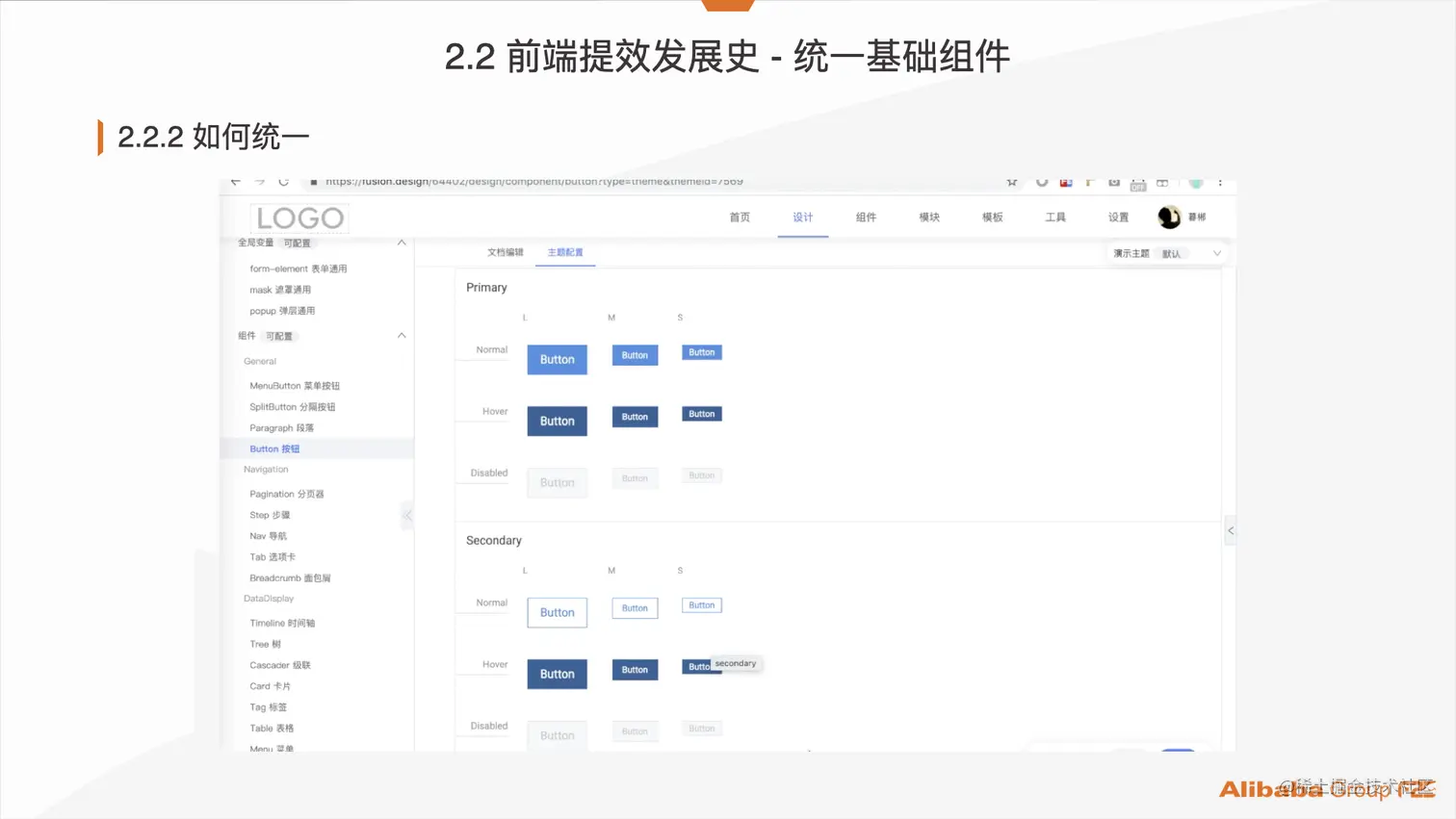Click the Secondary Disabled large Button
The height and width of the screenshot is (819, 1456).
[557, 735]
